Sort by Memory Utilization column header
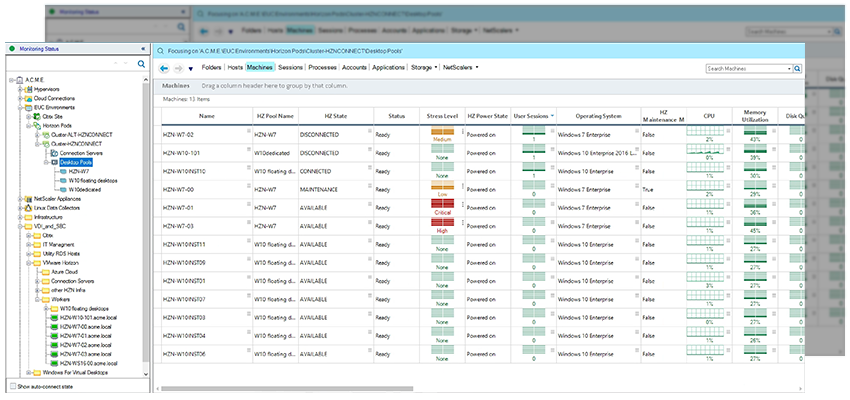The image size is (850, 400). (x=755, y=116)
